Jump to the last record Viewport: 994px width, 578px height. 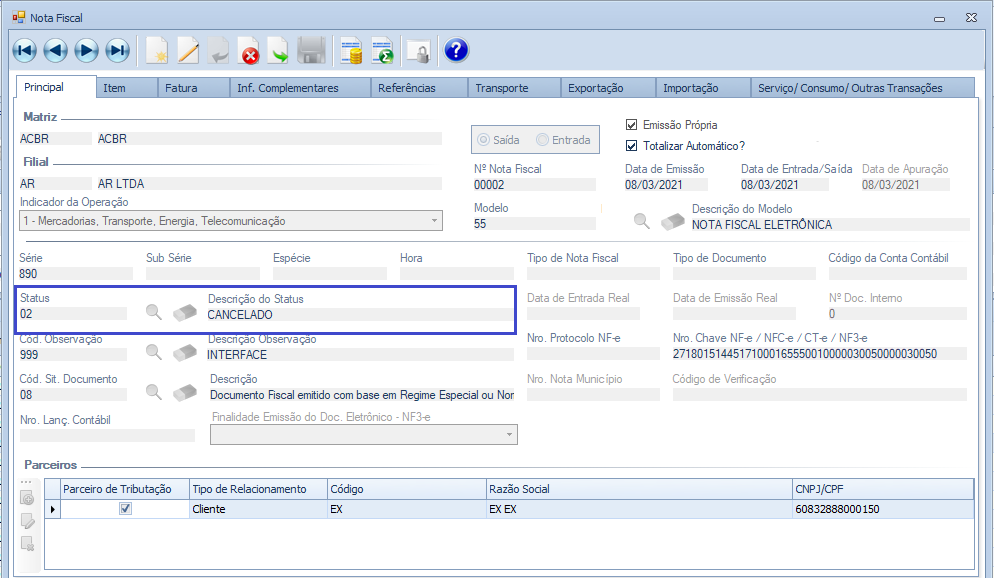pos(118,51)
